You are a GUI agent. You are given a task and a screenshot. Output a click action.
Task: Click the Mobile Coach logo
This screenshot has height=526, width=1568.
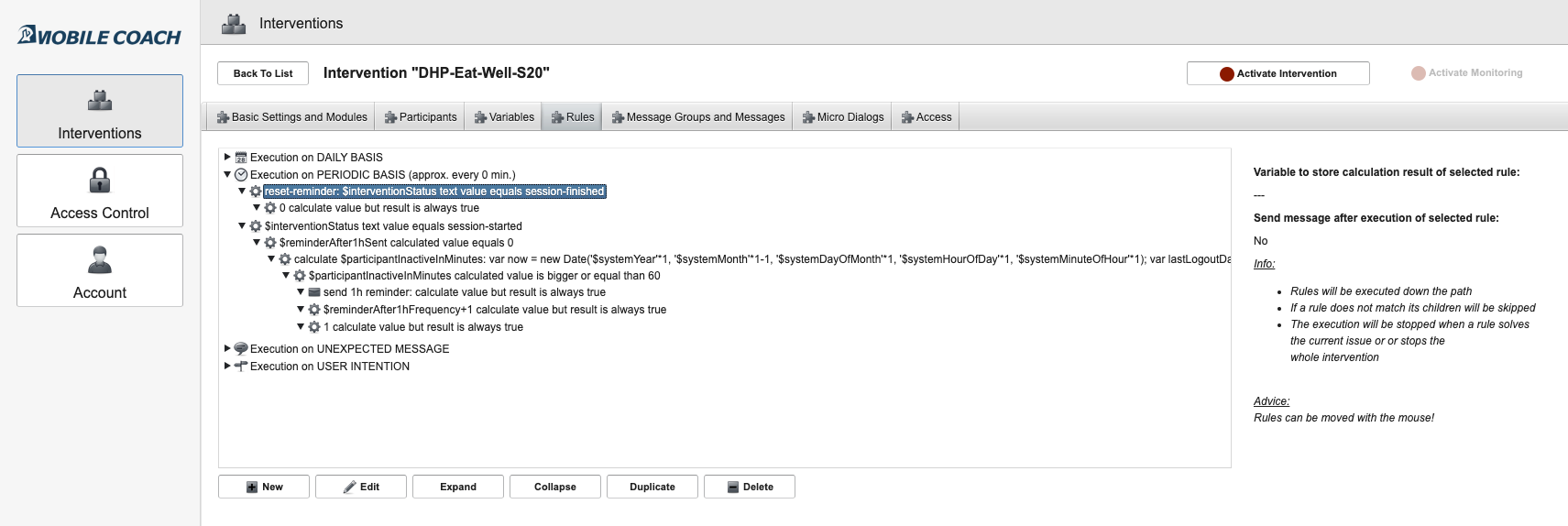(100, 37)
